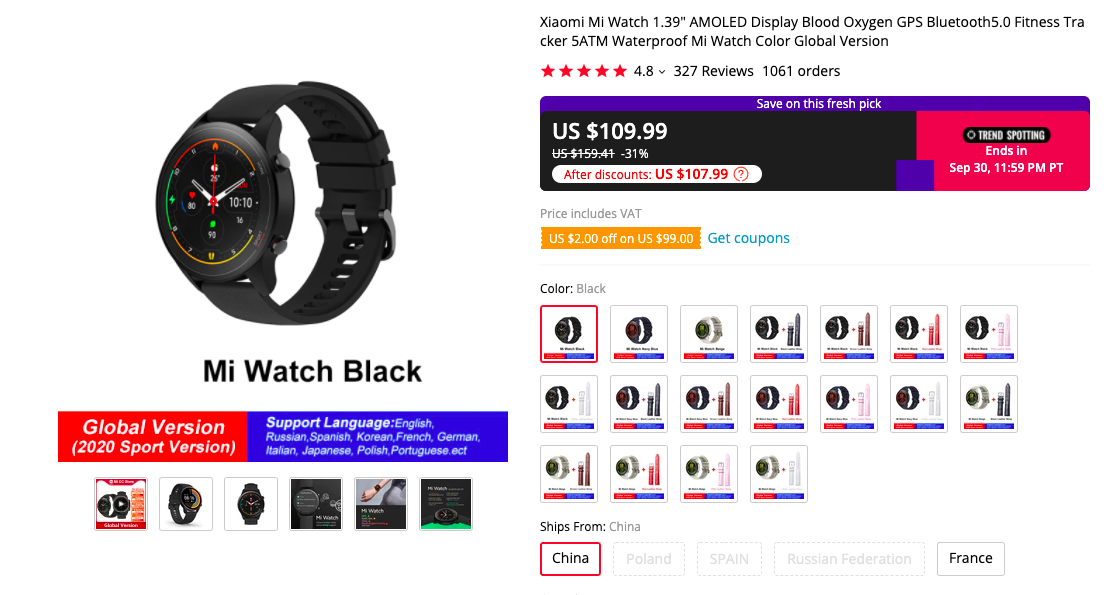Click the US $2.00 off coupon badge

620,238
